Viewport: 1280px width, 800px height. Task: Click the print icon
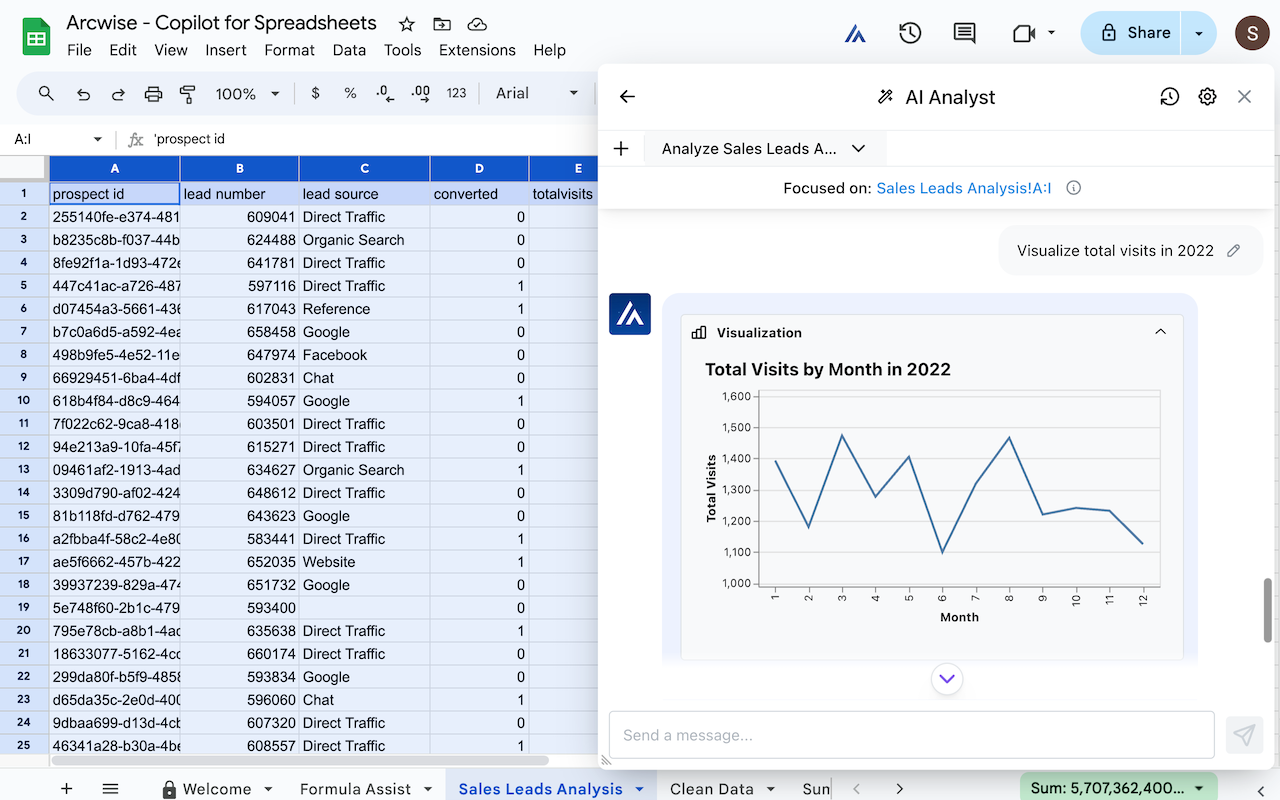[153, 94]
